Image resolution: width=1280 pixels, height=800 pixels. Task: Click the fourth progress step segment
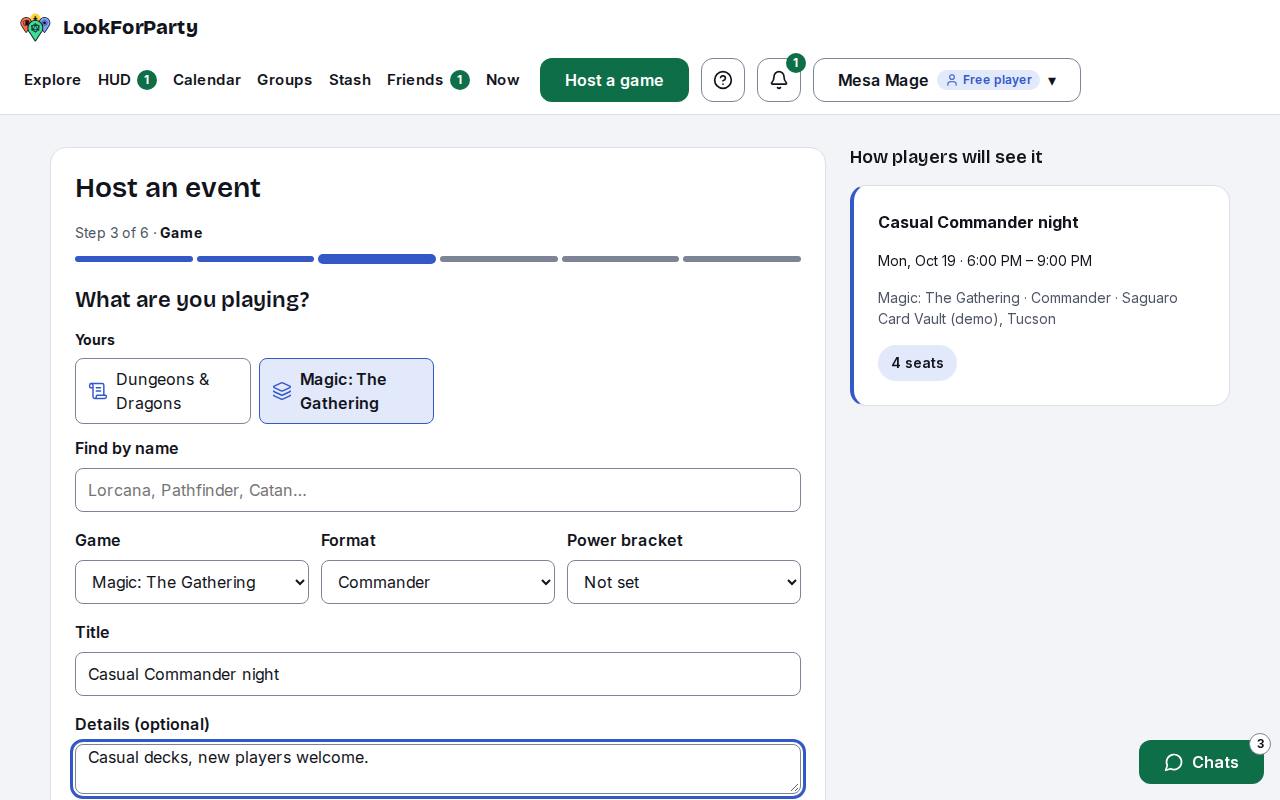[x=499, y=259]
